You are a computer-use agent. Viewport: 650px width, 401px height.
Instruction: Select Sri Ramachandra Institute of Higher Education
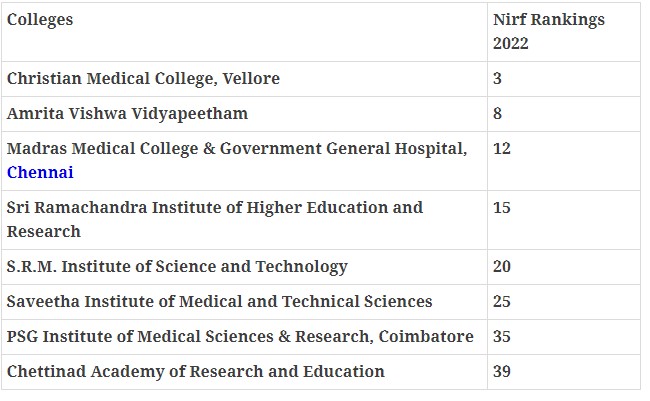[214, 207]
